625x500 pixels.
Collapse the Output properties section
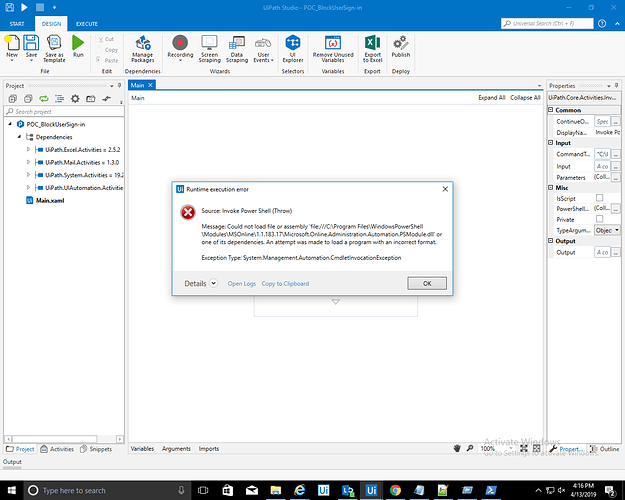(x=550, y=241)
